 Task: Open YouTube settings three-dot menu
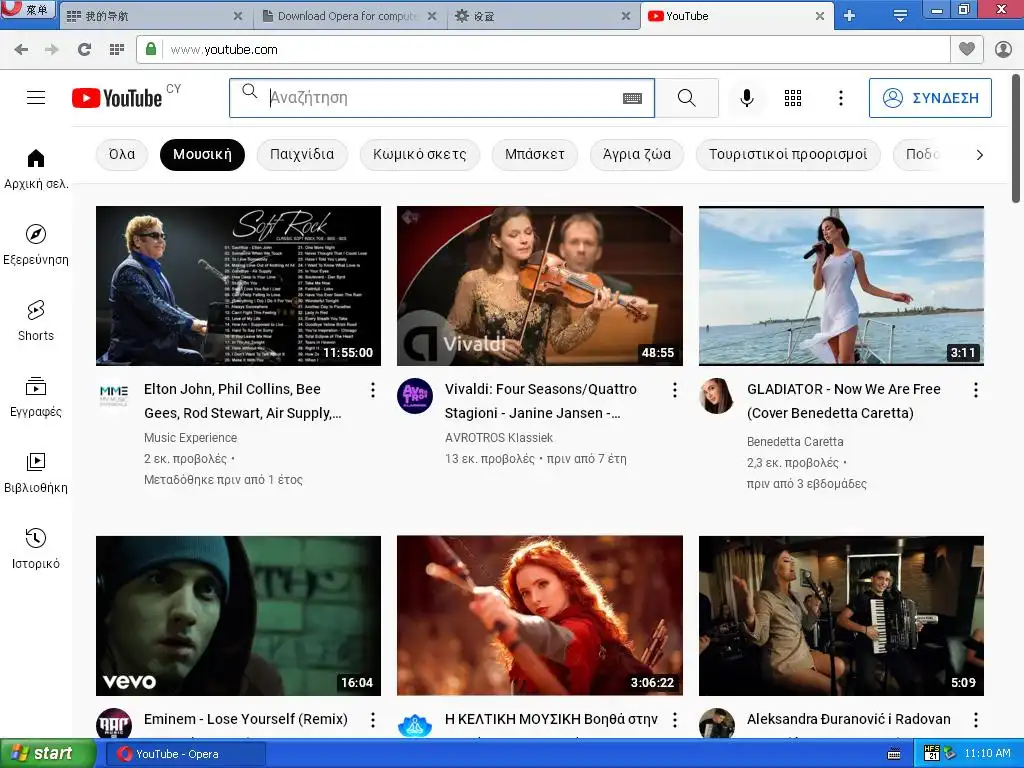coord(840,98)
